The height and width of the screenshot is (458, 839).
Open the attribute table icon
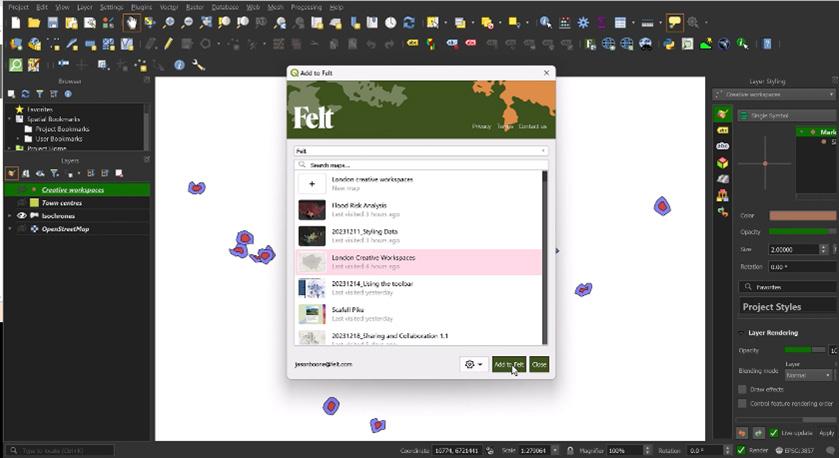pyautogui.click(x=620, y=22)
